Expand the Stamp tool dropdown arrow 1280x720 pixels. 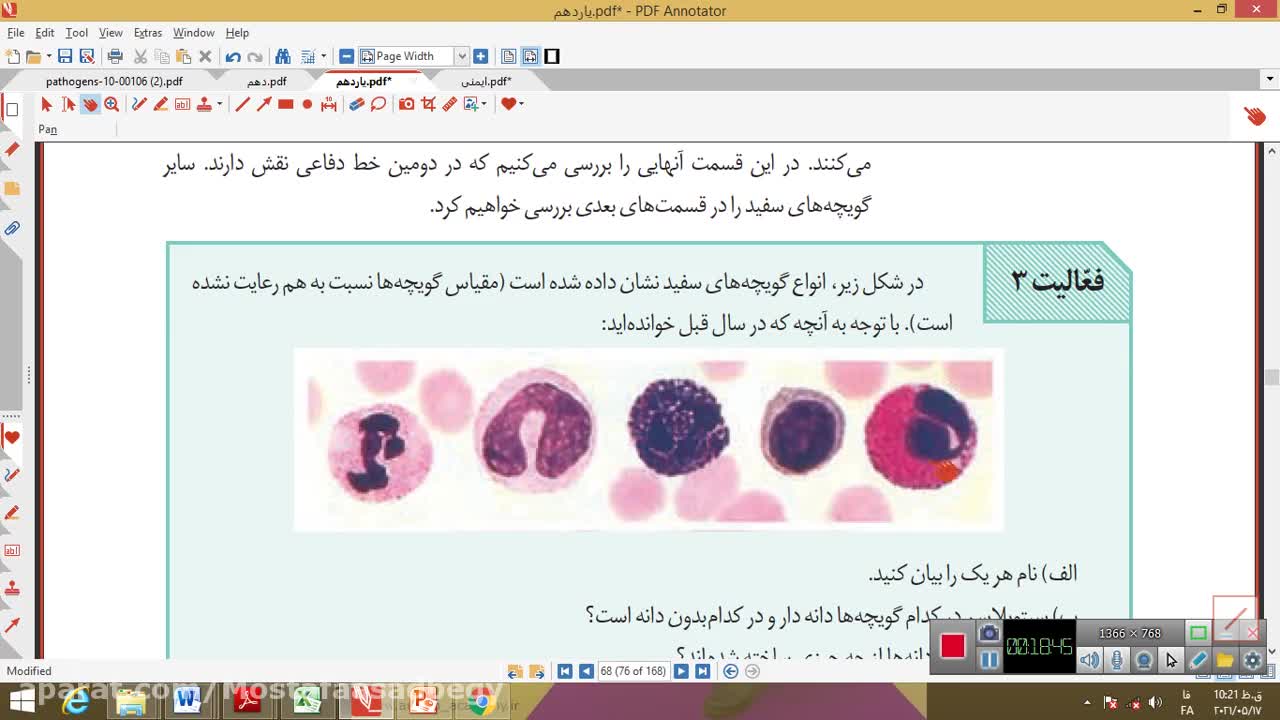click(219, 104)
